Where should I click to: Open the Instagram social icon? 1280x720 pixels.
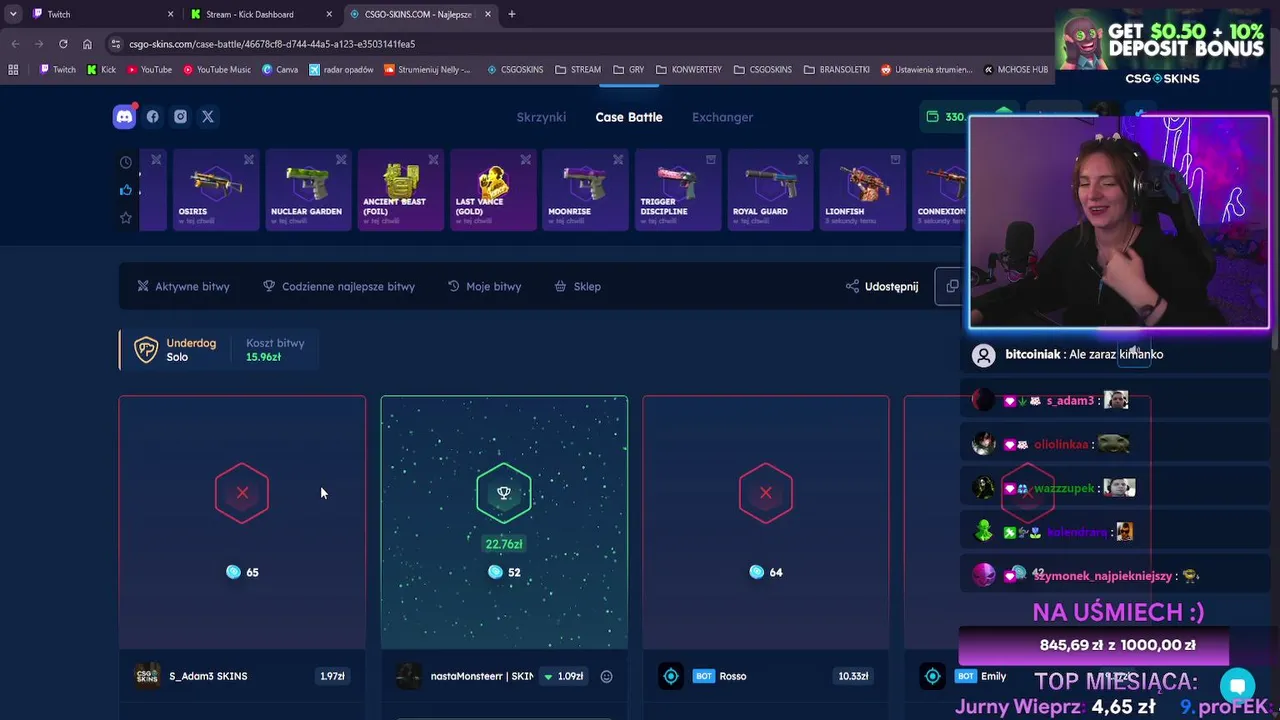pyautogui.click(x=180, y=117)
